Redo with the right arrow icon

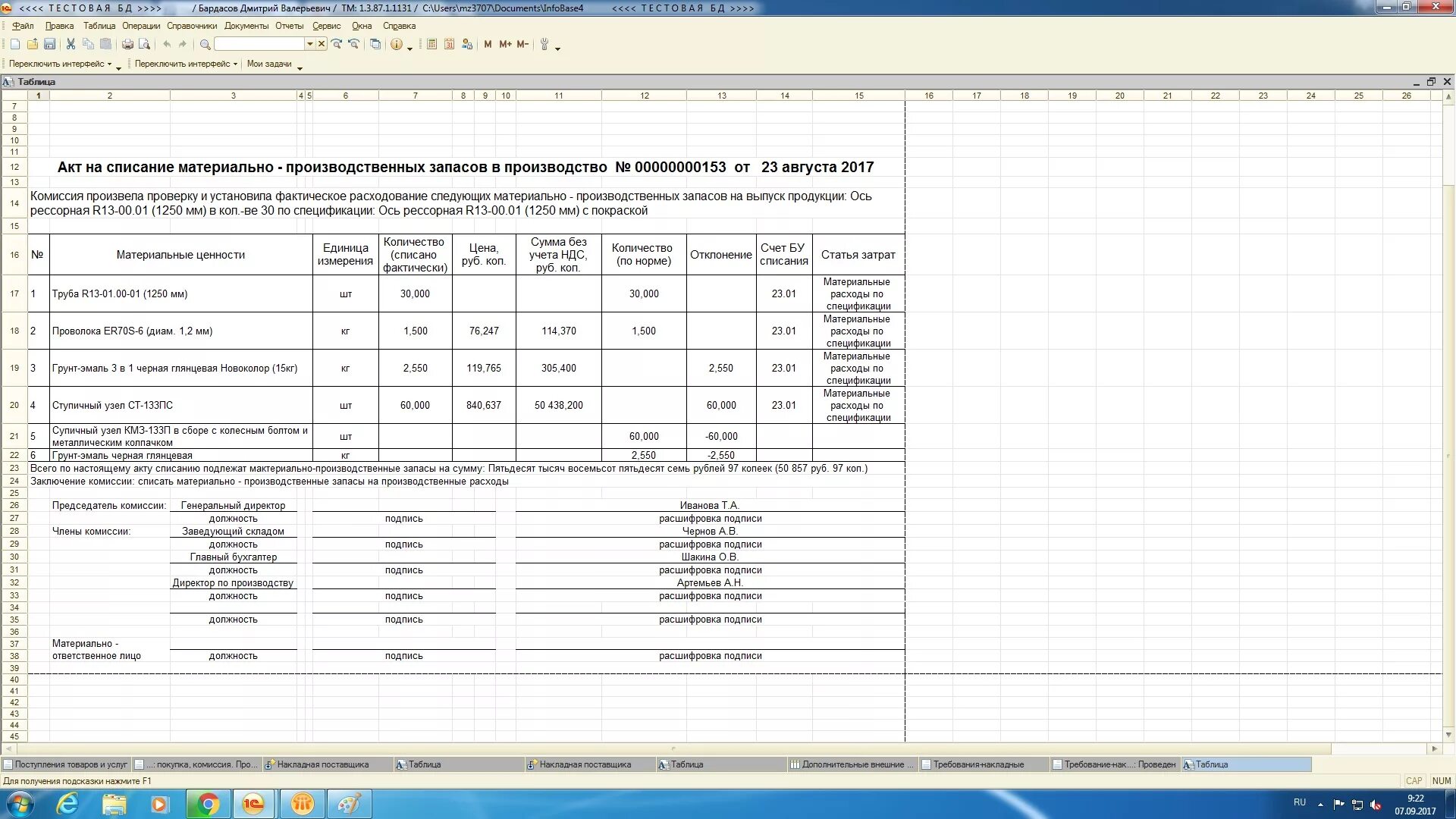(183, 45)
